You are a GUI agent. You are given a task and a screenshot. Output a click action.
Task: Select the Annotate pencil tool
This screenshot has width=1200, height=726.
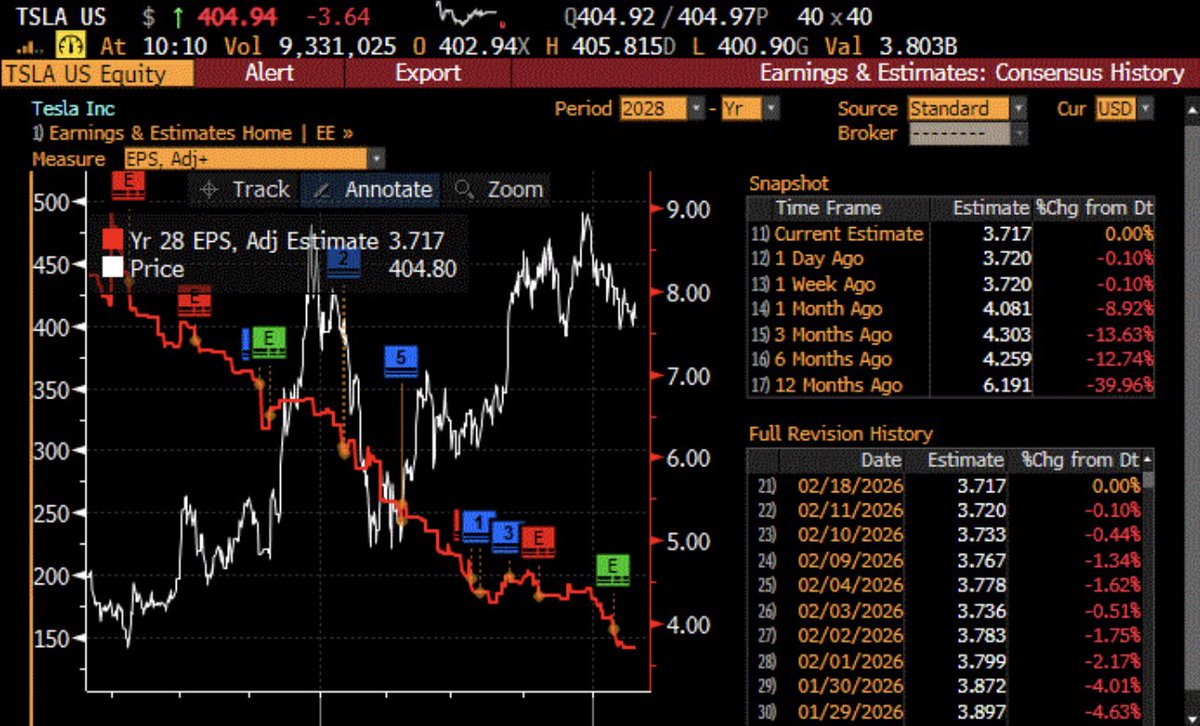370,189
